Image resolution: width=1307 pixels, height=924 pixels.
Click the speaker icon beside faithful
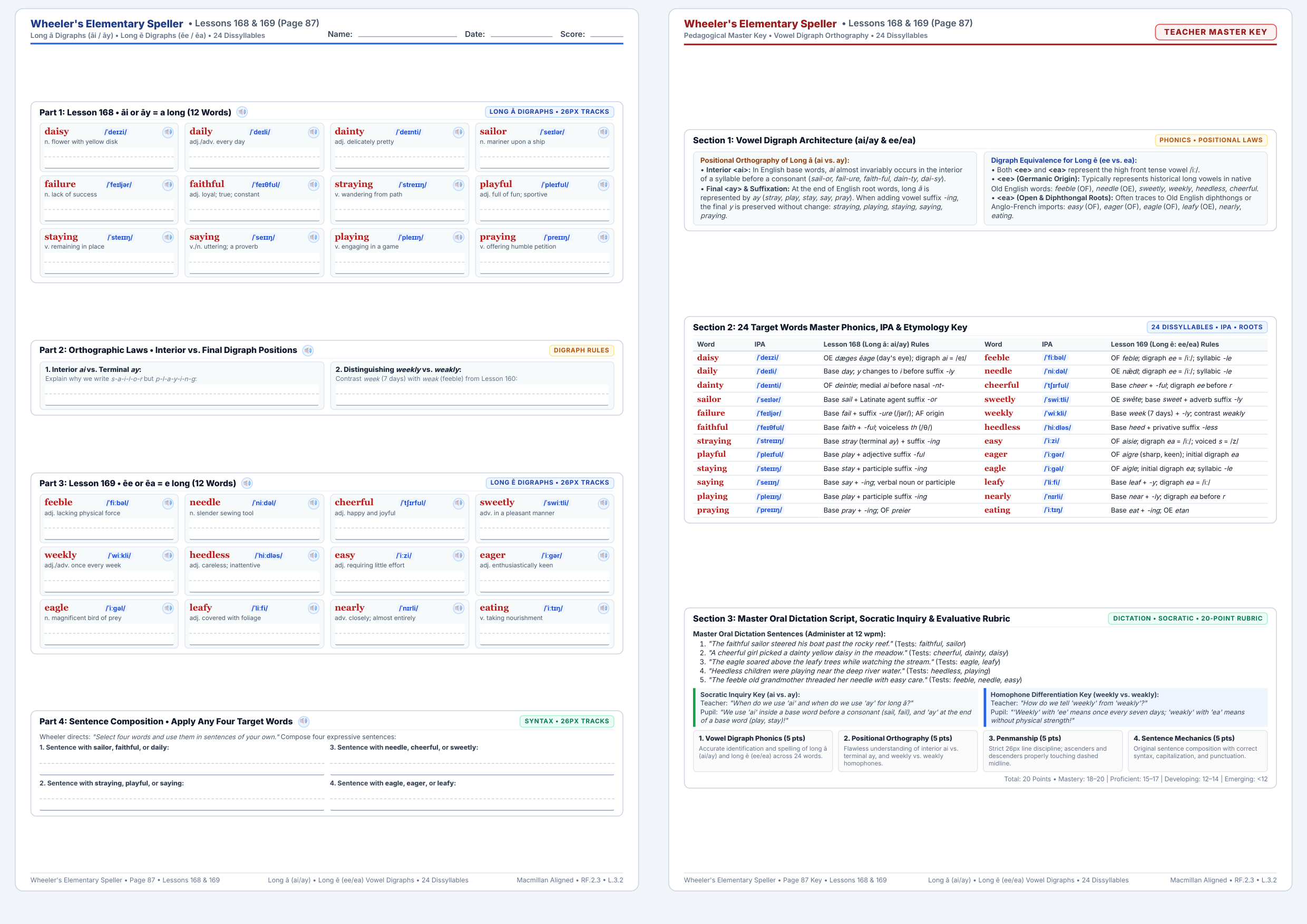click(314, 185)
